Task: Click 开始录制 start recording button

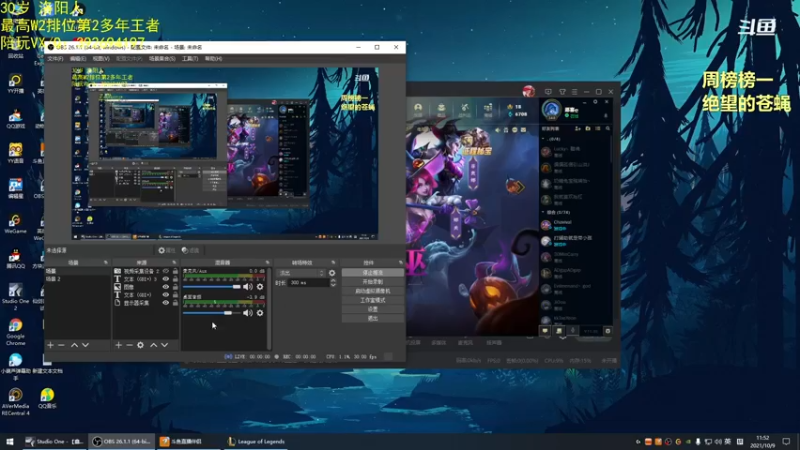Action: [x=372, y=282]
